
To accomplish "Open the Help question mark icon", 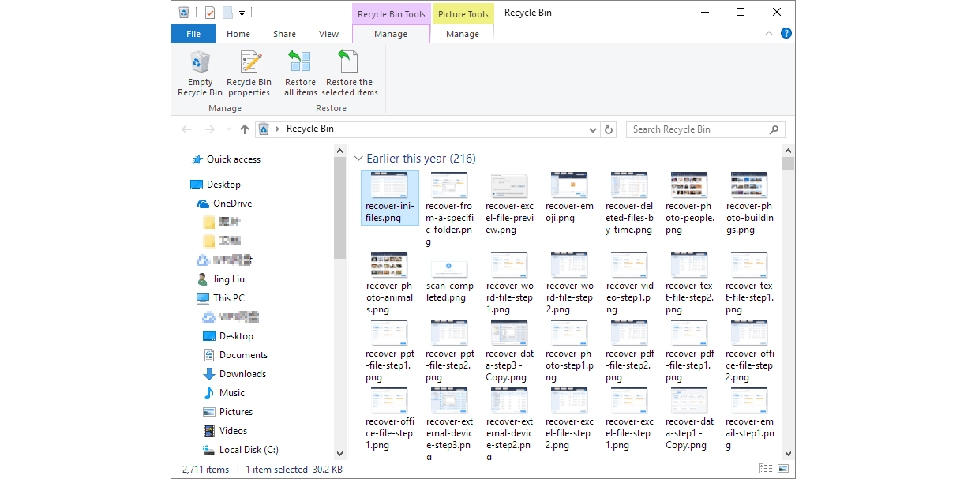I will [x=786, y=33].
